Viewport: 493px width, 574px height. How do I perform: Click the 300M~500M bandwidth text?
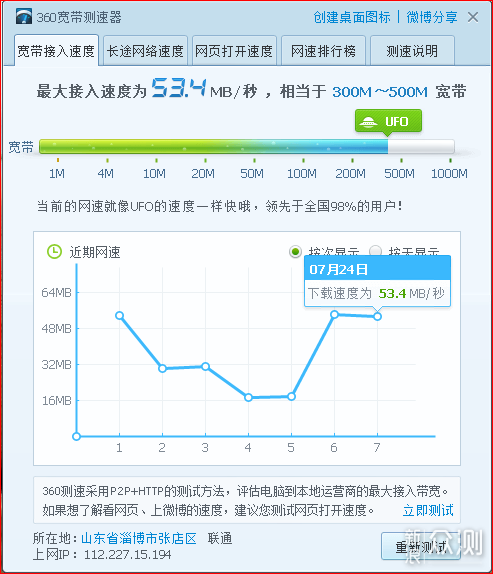coord(380,92)
